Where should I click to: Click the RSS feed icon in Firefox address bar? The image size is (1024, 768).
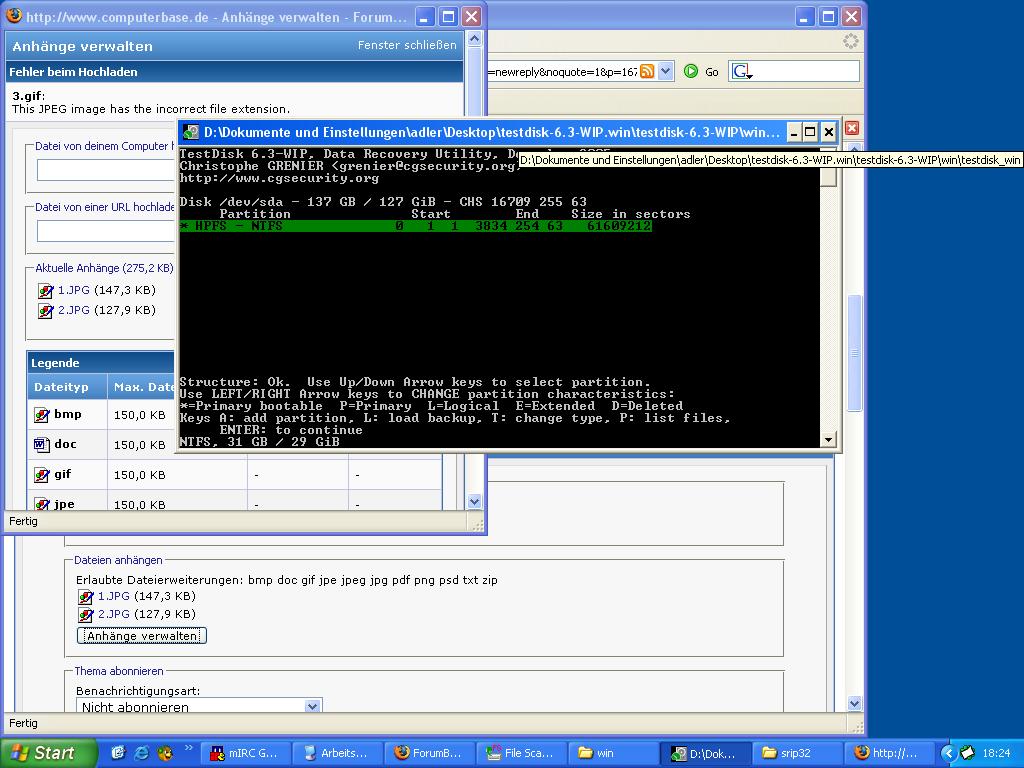pyautogui.click(x=647, y=71)
